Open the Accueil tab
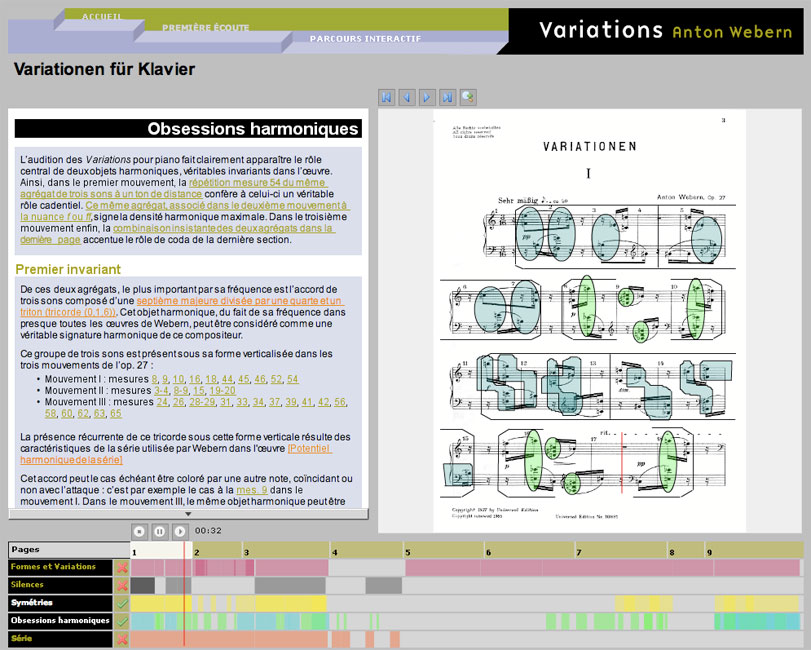This screenshot has height=650, width=811. [x=102, y=17]
